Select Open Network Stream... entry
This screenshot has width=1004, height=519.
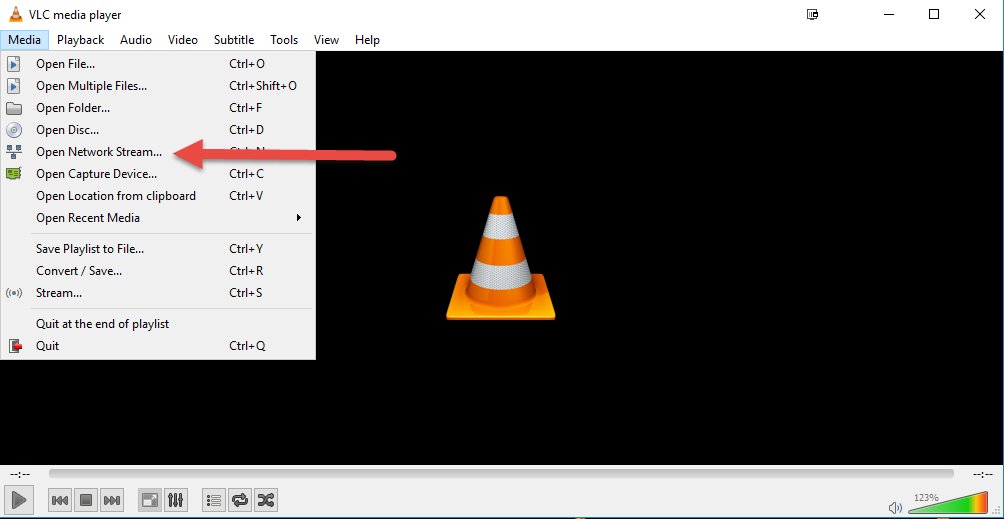(x=158, y=152)
